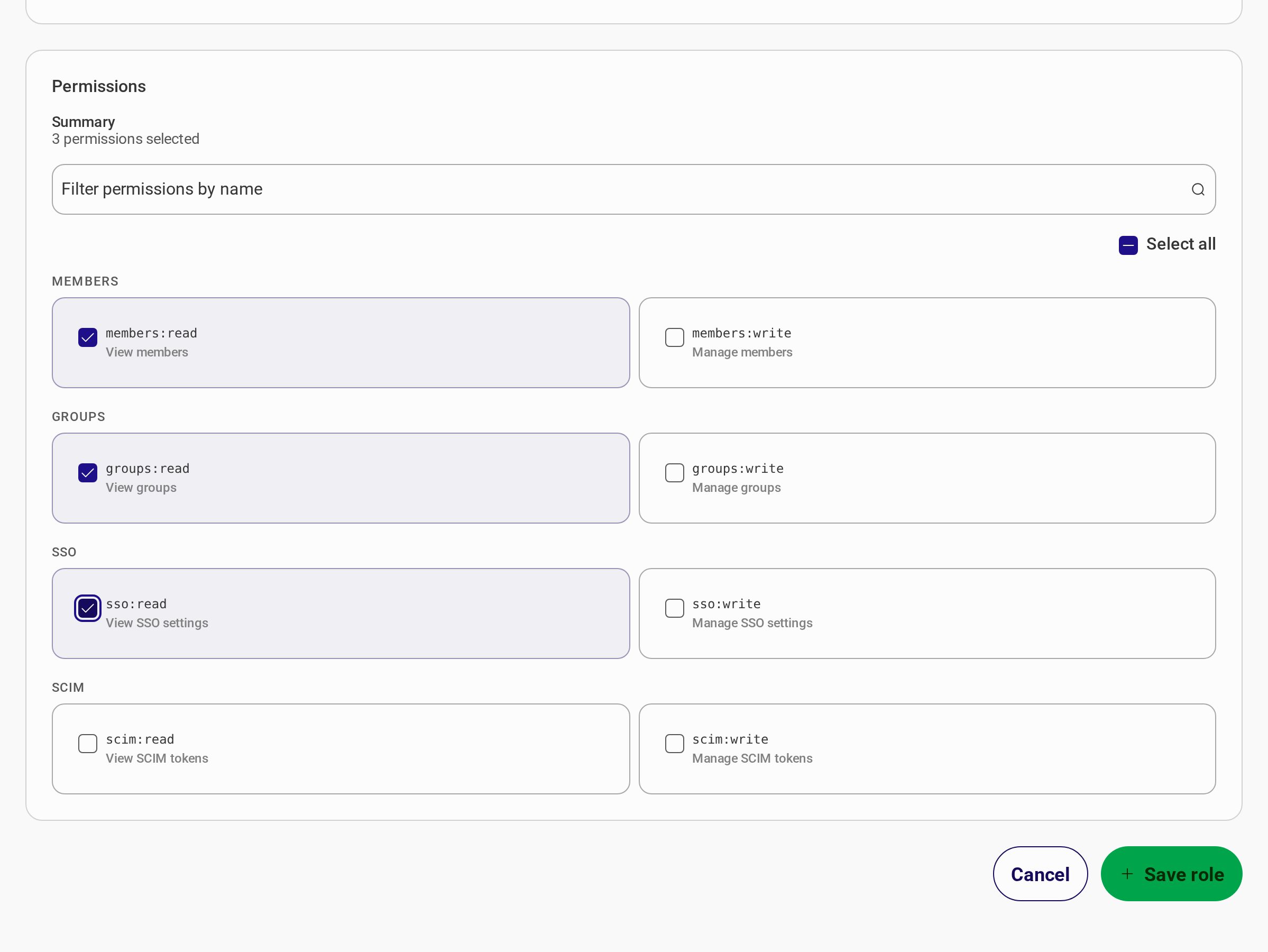Click the 'Manage SSO settings' description text
This screenshot has width=1268, height=952.
752,623
